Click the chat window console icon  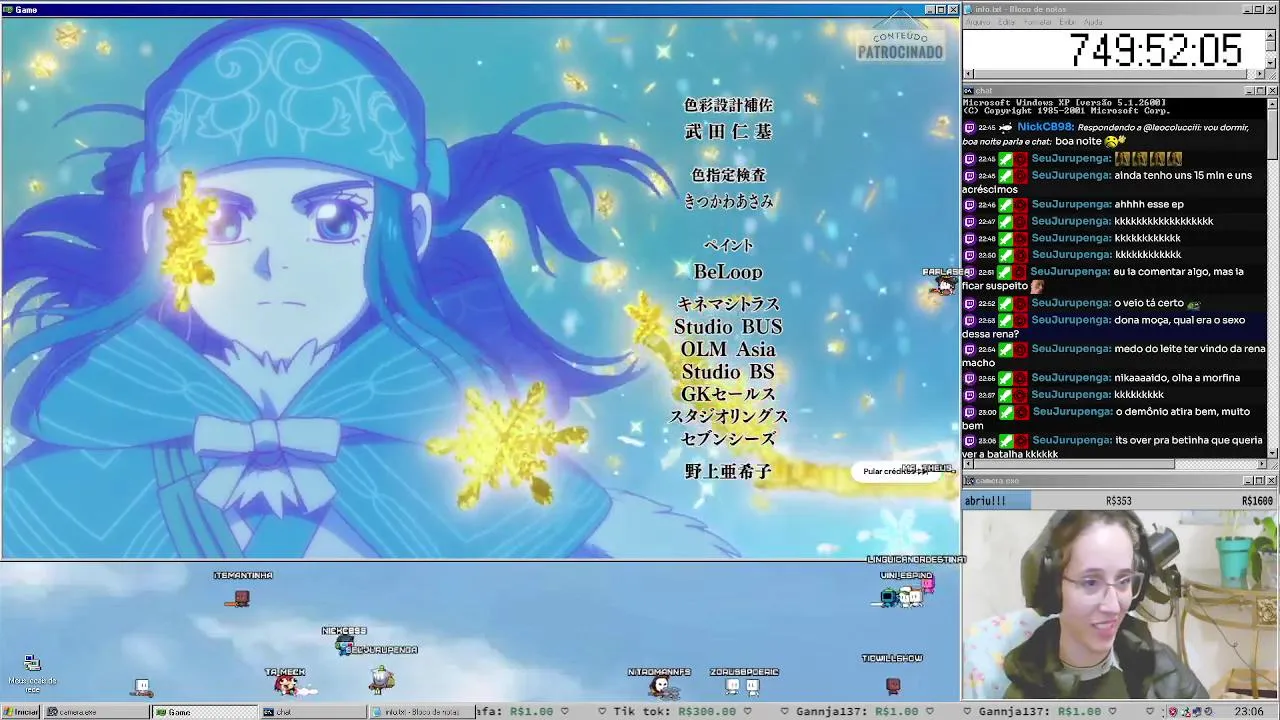(969, 91)
